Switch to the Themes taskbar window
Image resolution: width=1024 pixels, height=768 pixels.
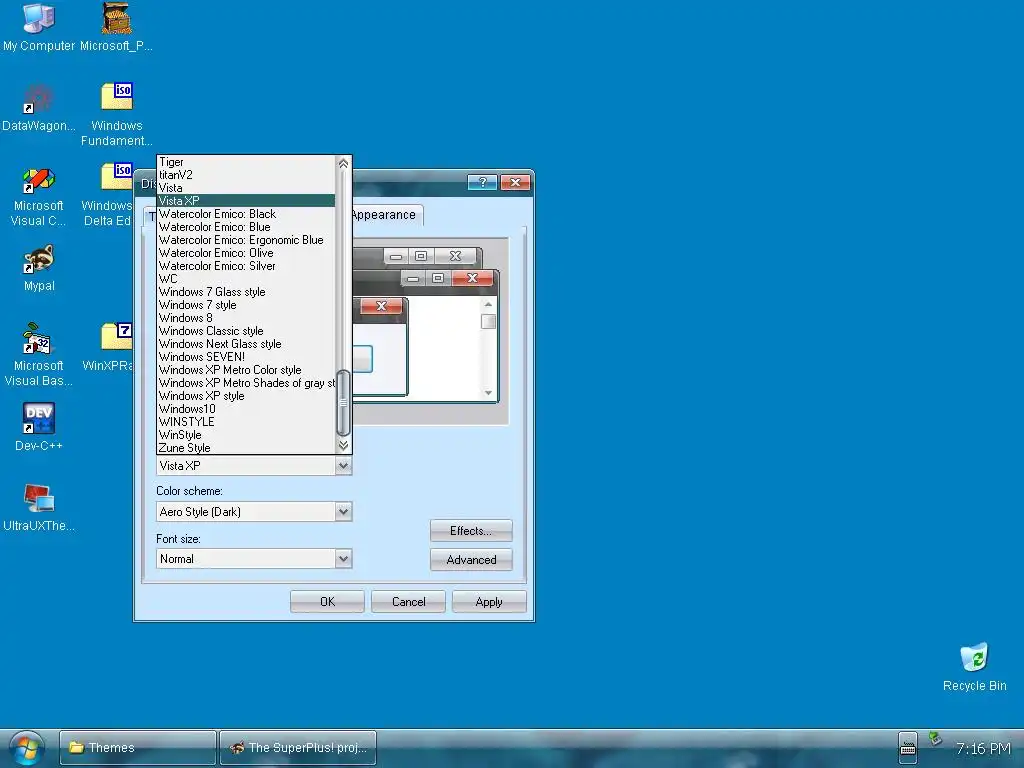pos(138,748)
